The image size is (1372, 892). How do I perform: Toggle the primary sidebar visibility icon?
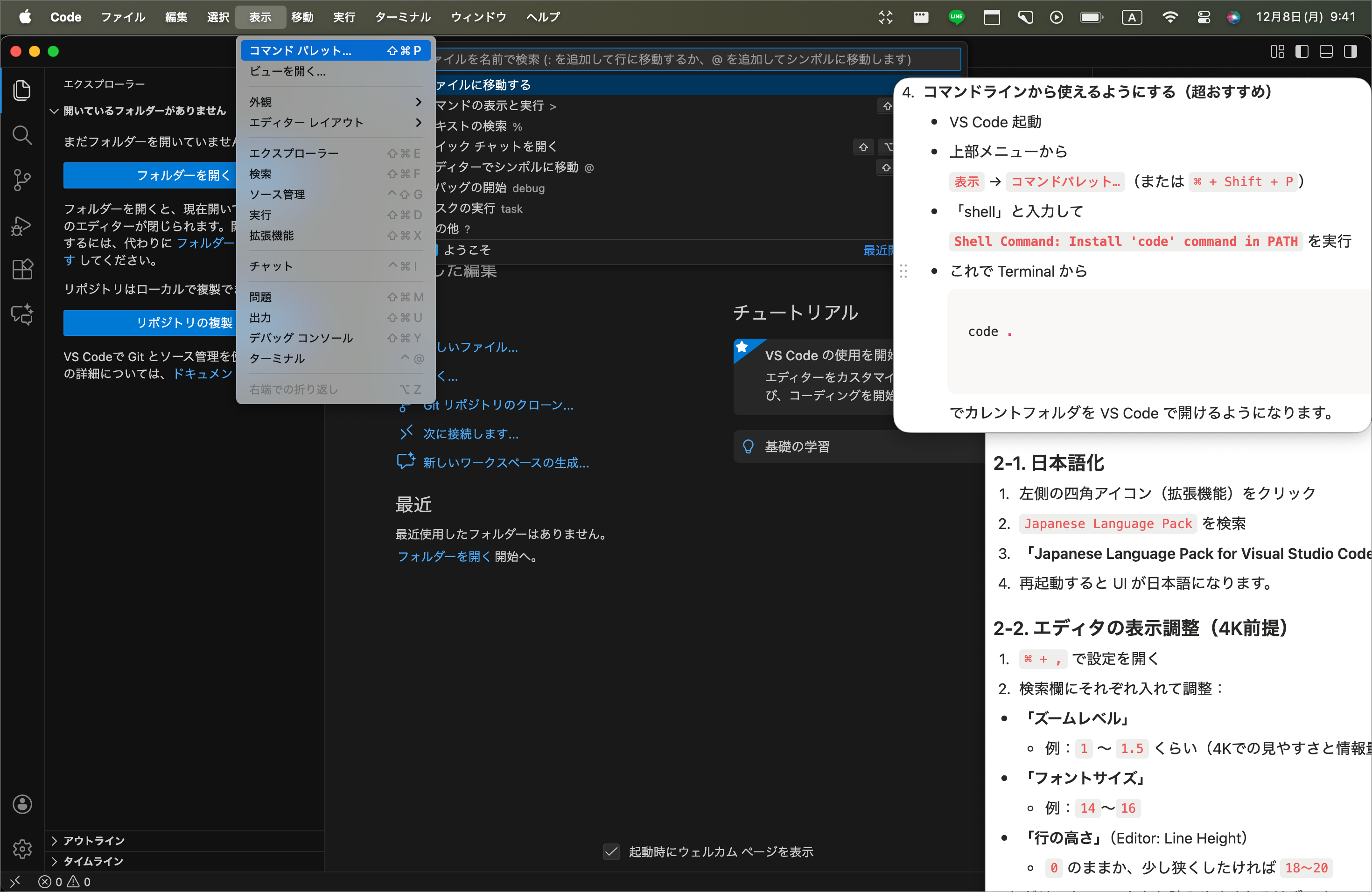click(x=1302, y=51)
